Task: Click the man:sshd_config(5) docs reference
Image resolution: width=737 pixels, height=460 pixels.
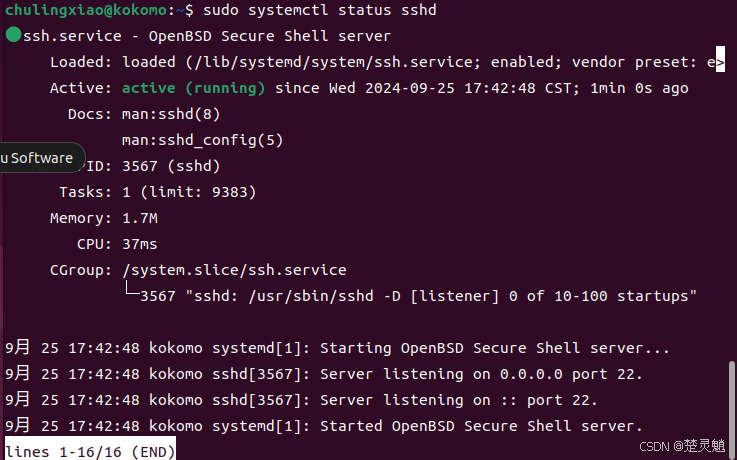Action: point(203,140)
